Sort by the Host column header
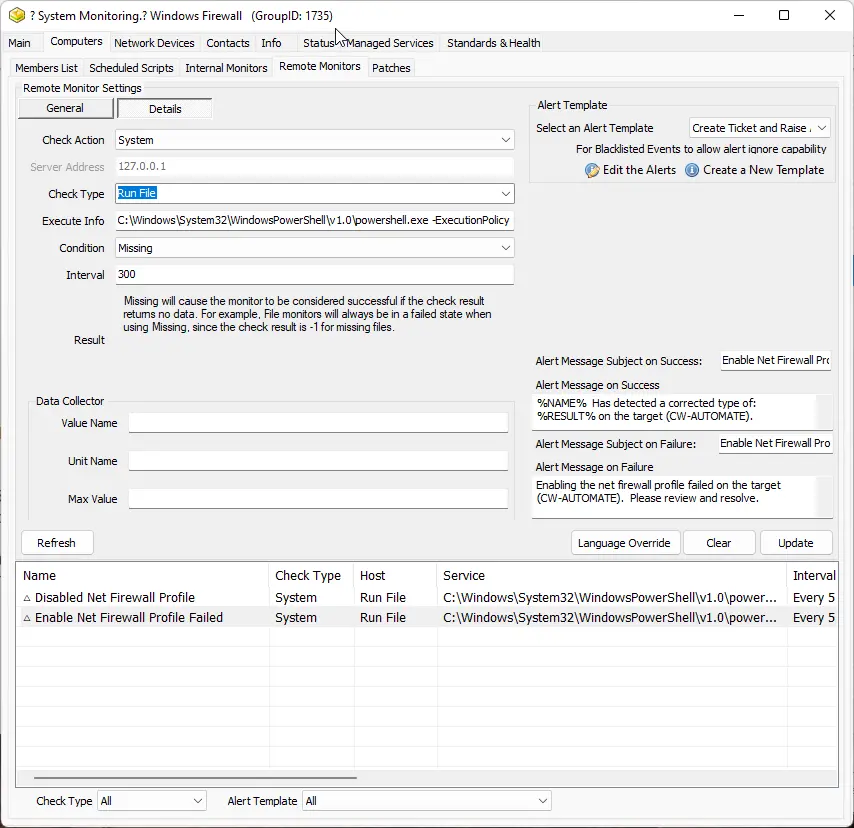854x828 pixels. coord(395,576)
